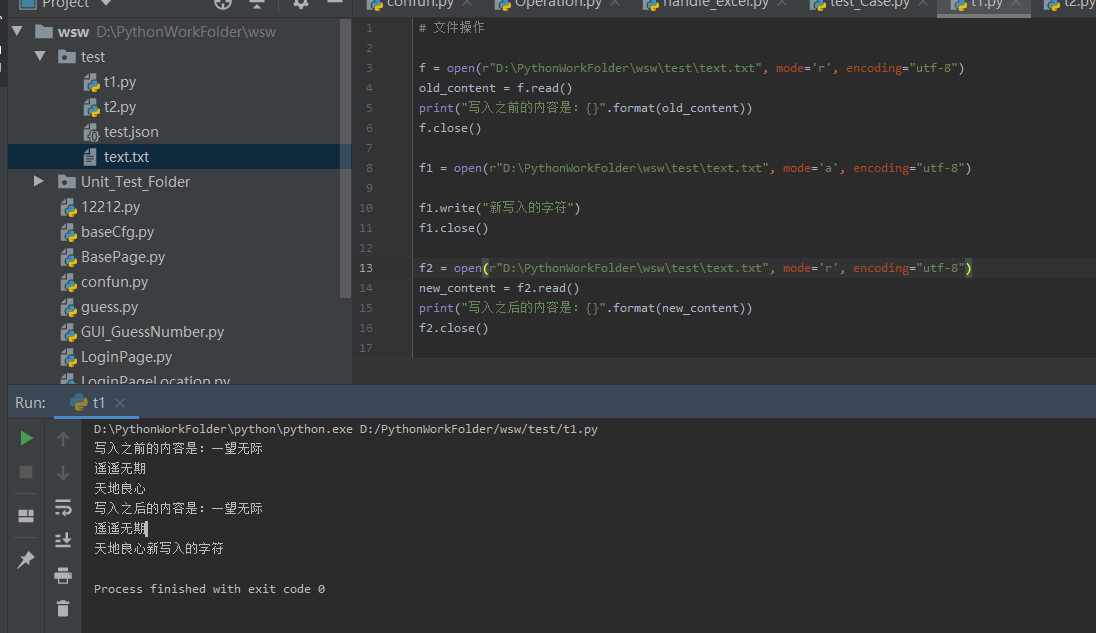Image resolution: width=1096 pixels, height=633 pixels.
Task: Open t1.py in the project tree
Action: tap(120, 82)
